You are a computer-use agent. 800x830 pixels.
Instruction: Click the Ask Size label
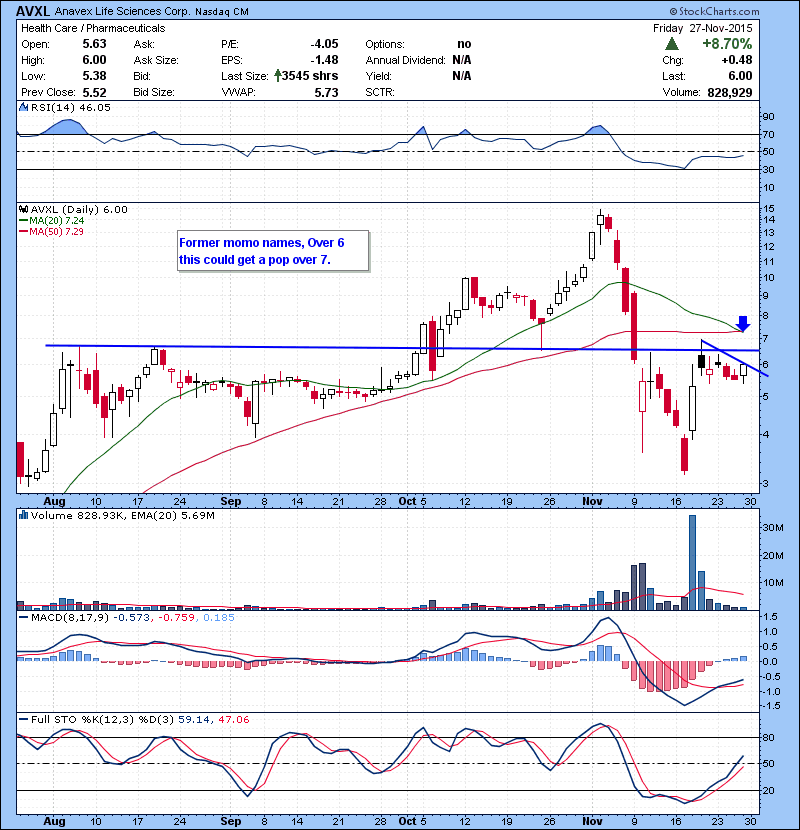[156, 60]
